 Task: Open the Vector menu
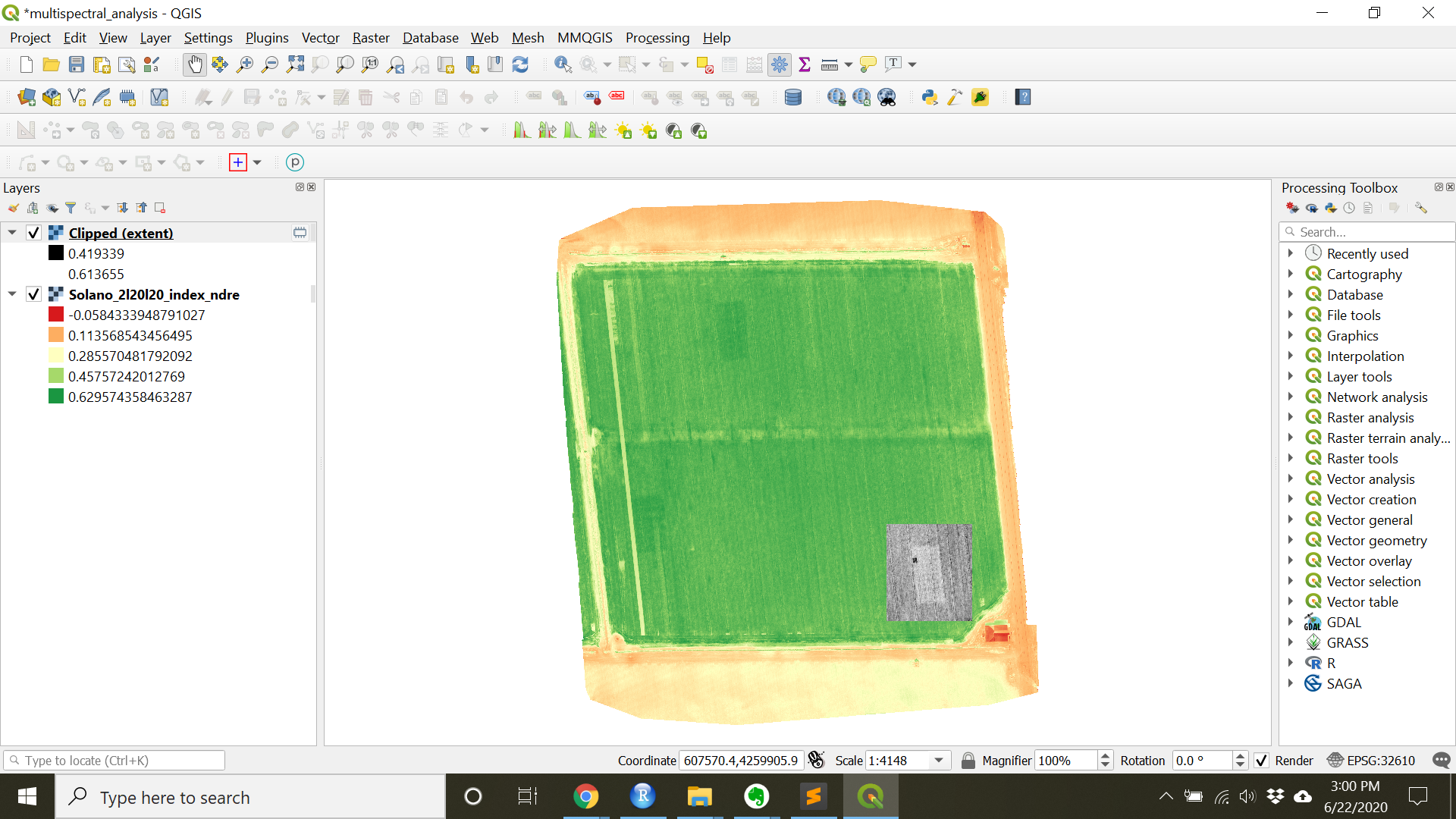tap(320, 38)
